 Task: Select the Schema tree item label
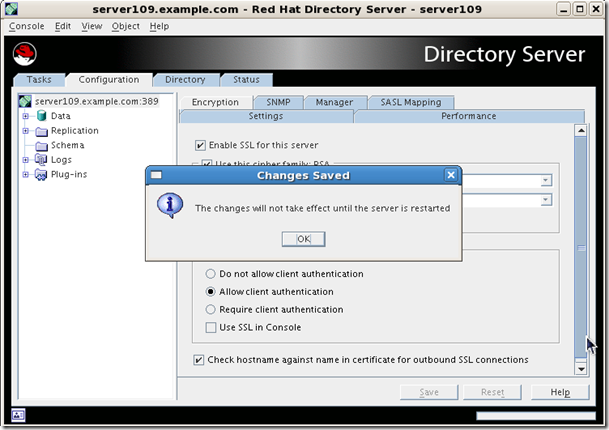68,145
